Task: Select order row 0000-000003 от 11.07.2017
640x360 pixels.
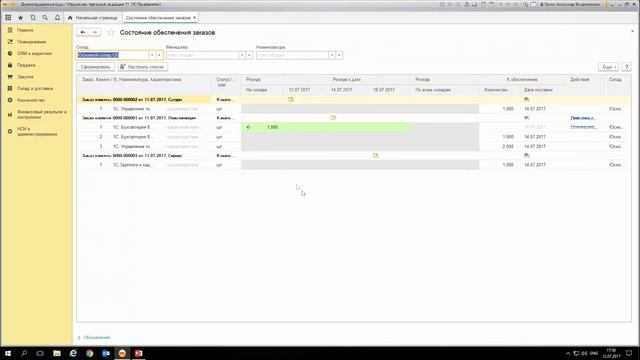Action: point(132,156)
